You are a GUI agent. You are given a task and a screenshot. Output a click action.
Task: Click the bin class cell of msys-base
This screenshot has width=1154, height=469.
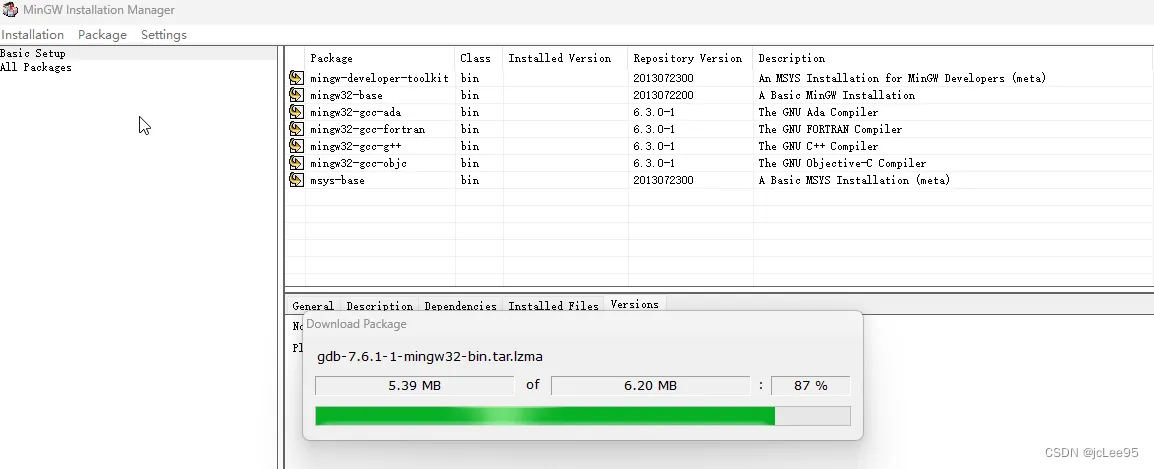[x=470, y=180]
